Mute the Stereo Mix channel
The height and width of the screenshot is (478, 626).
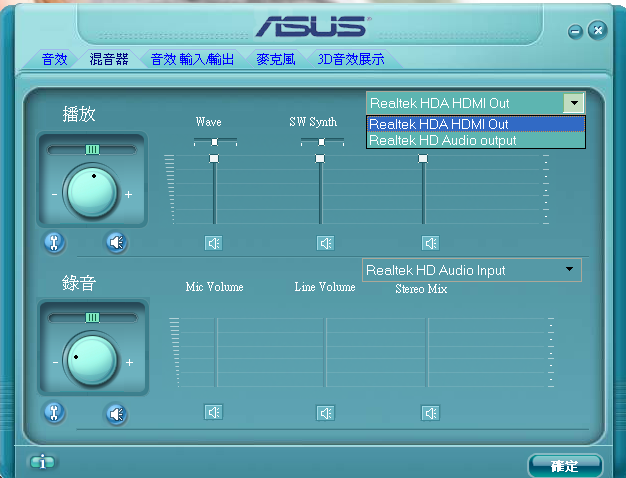430,413
